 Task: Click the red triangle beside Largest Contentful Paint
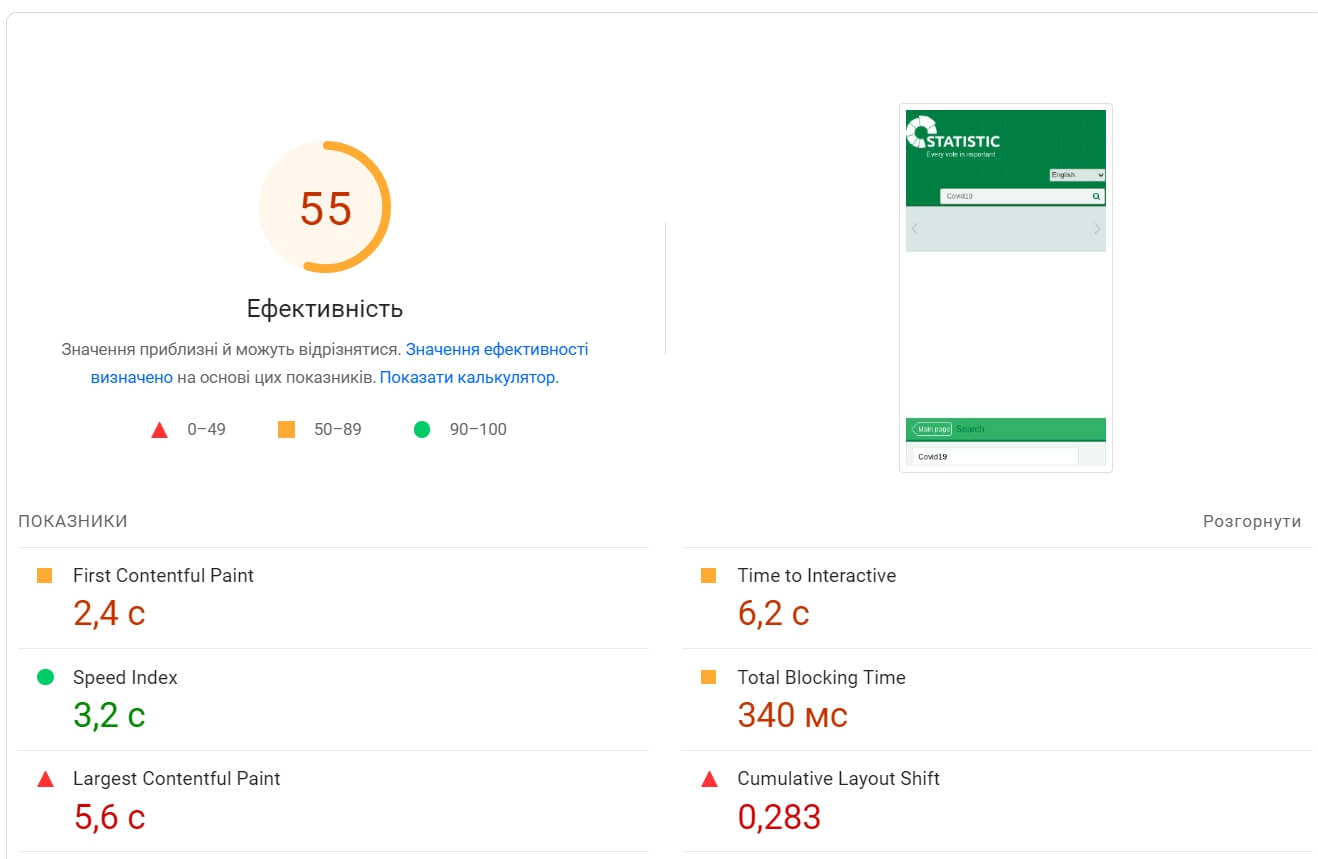point(45,779)
